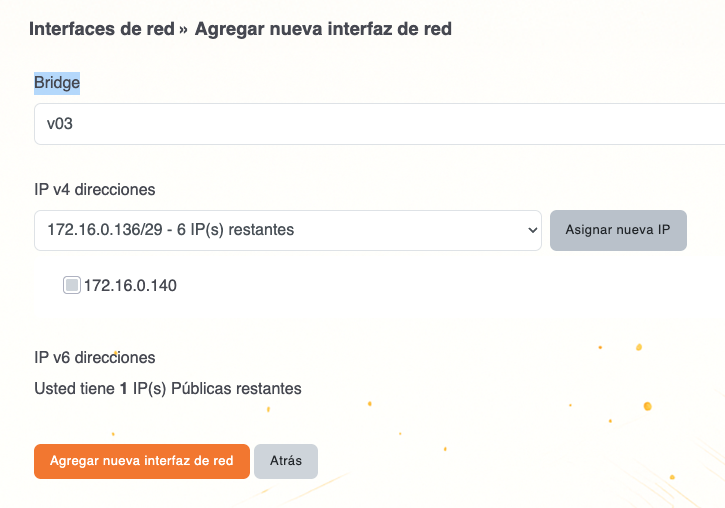Click the » breadcrumb separator

[x=184, y=30]
